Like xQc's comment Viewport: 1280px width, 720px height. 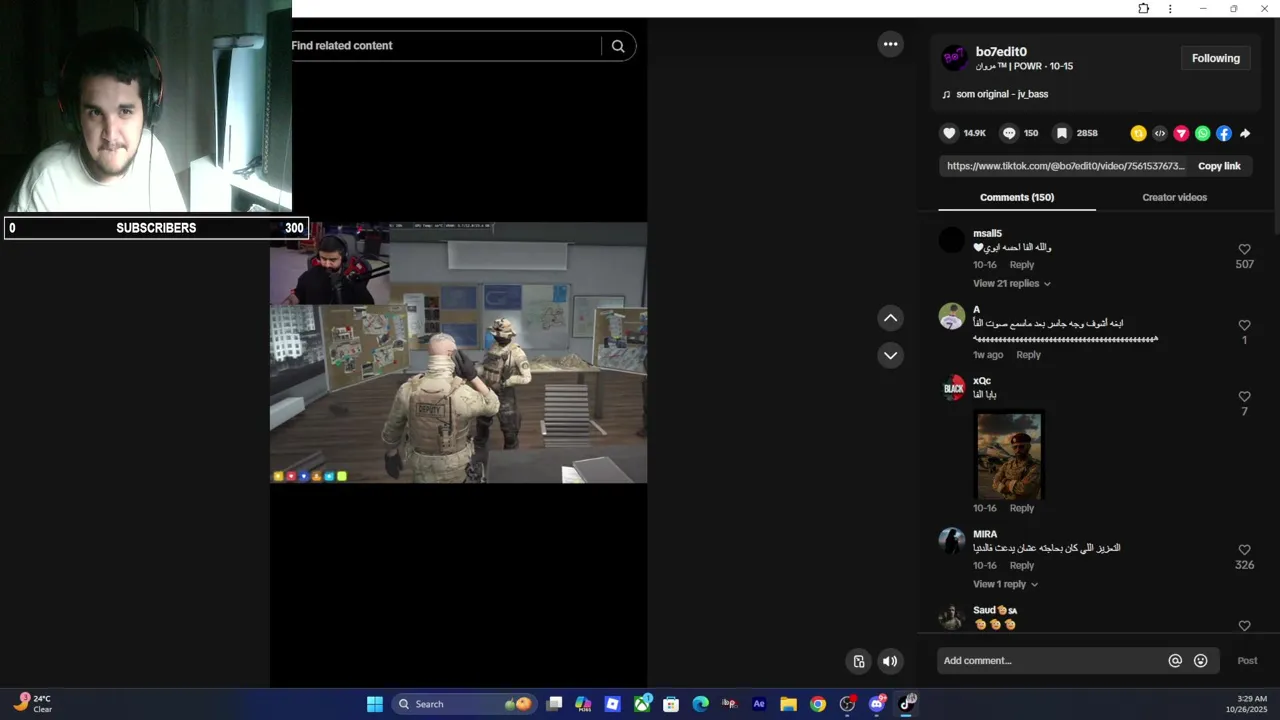point(1244,397)
